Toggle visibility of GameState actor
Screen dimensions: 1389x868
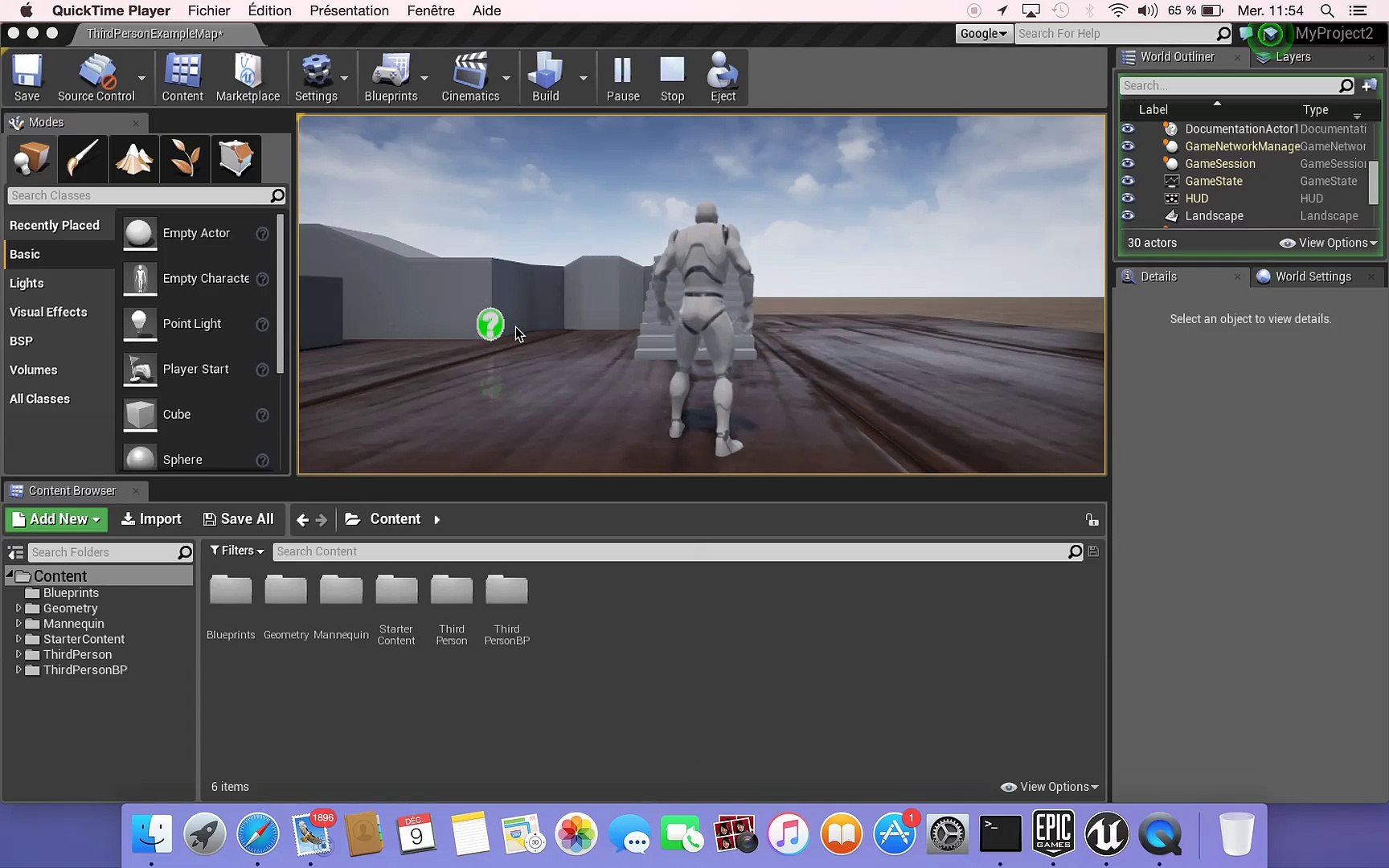pos(1128,181)
